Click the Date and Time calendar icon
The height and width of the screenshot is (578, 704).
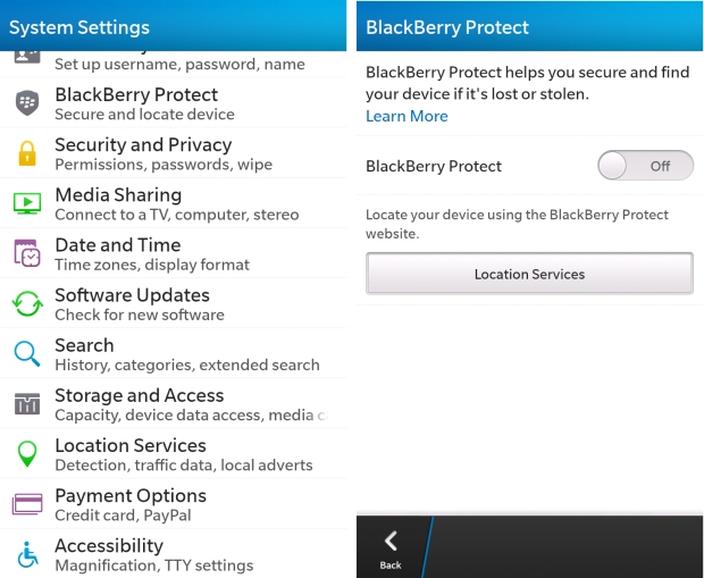(27, 253)
